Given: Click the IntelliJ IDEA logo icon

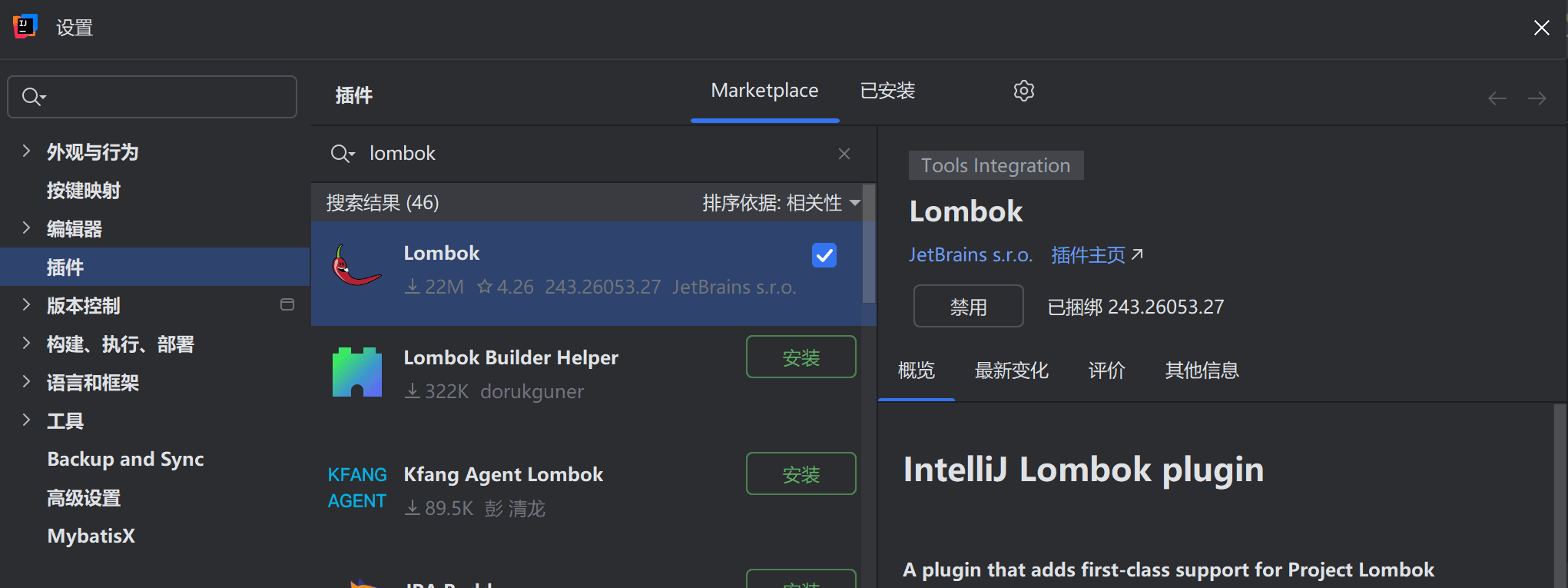Looking at the screenshot, I should click(25, 26).
